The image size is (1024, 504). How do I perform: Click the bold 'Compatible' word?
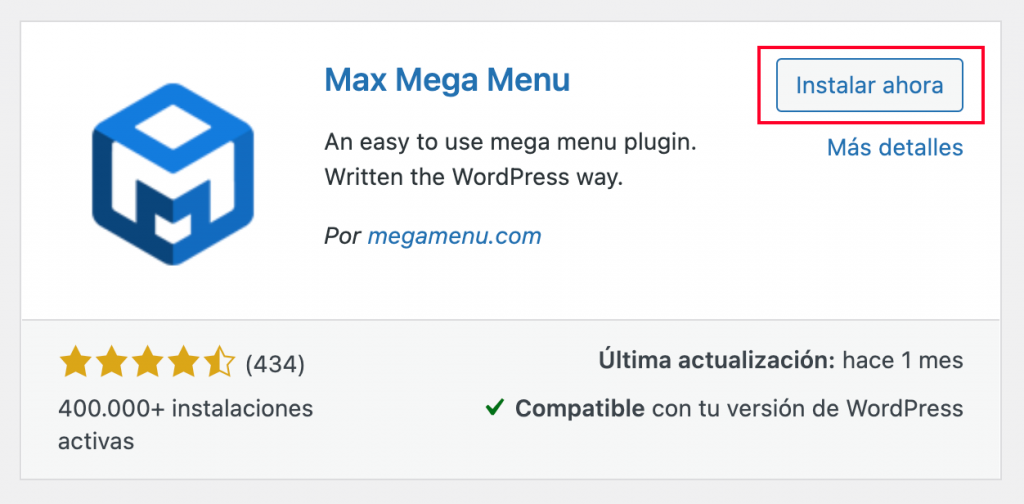click(580, 408)
